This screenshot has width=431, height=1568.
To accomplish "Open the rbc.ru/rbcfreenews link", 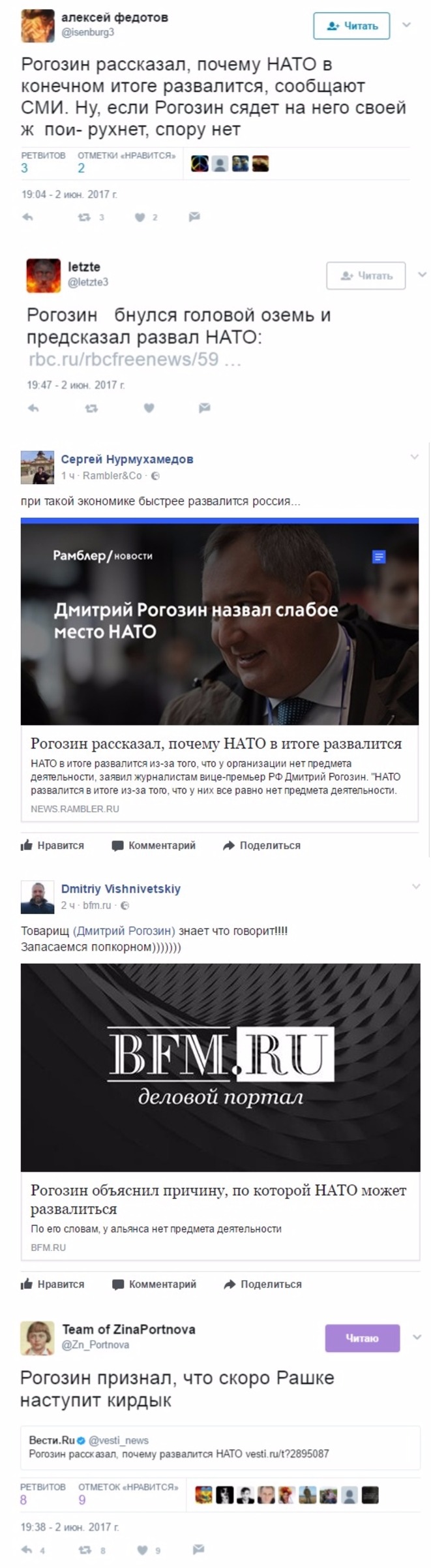I will [x=135, y=359].
